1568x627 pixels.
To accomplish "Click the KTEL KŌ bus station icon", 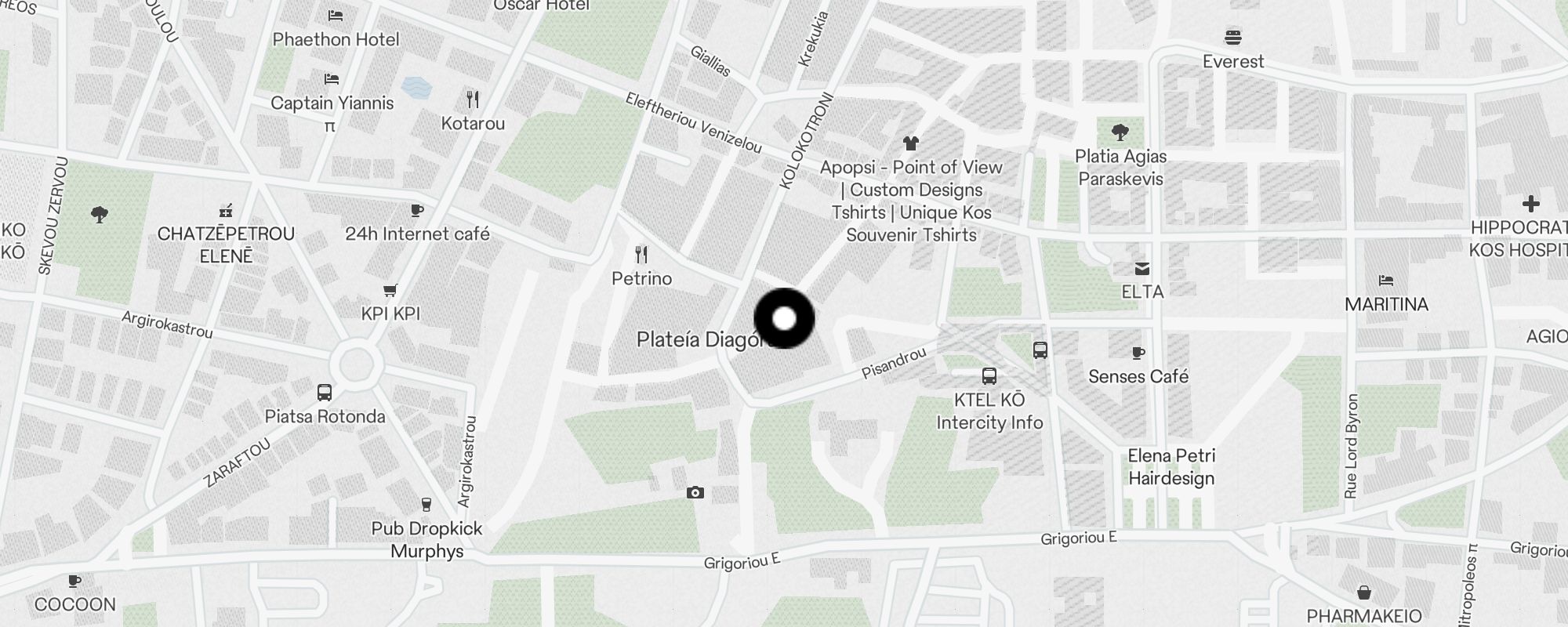I will pyautogui.click(x=989, y=376).
